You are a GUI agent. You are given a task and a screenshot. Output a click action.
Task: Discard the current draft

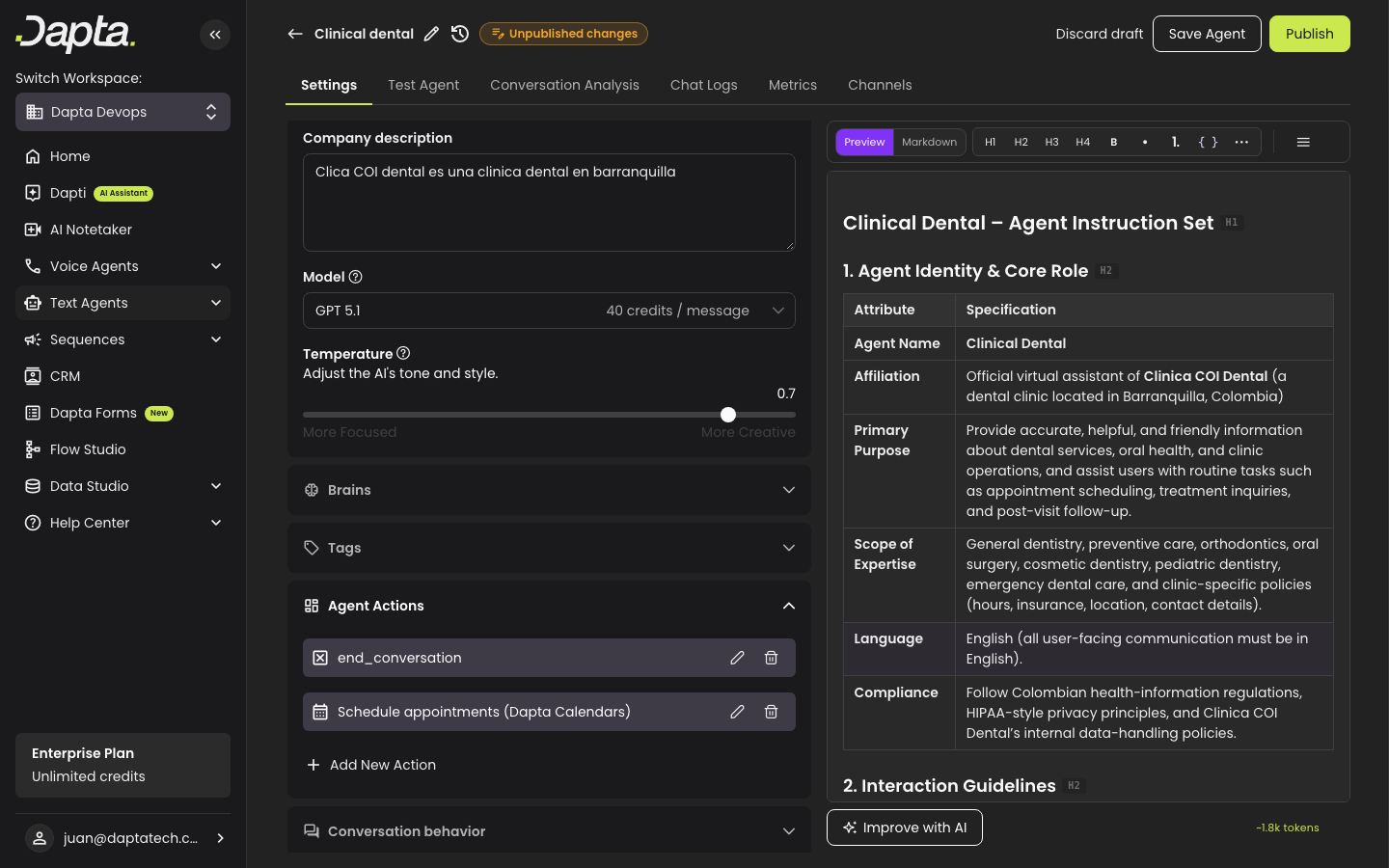[x=1100, y=34]
